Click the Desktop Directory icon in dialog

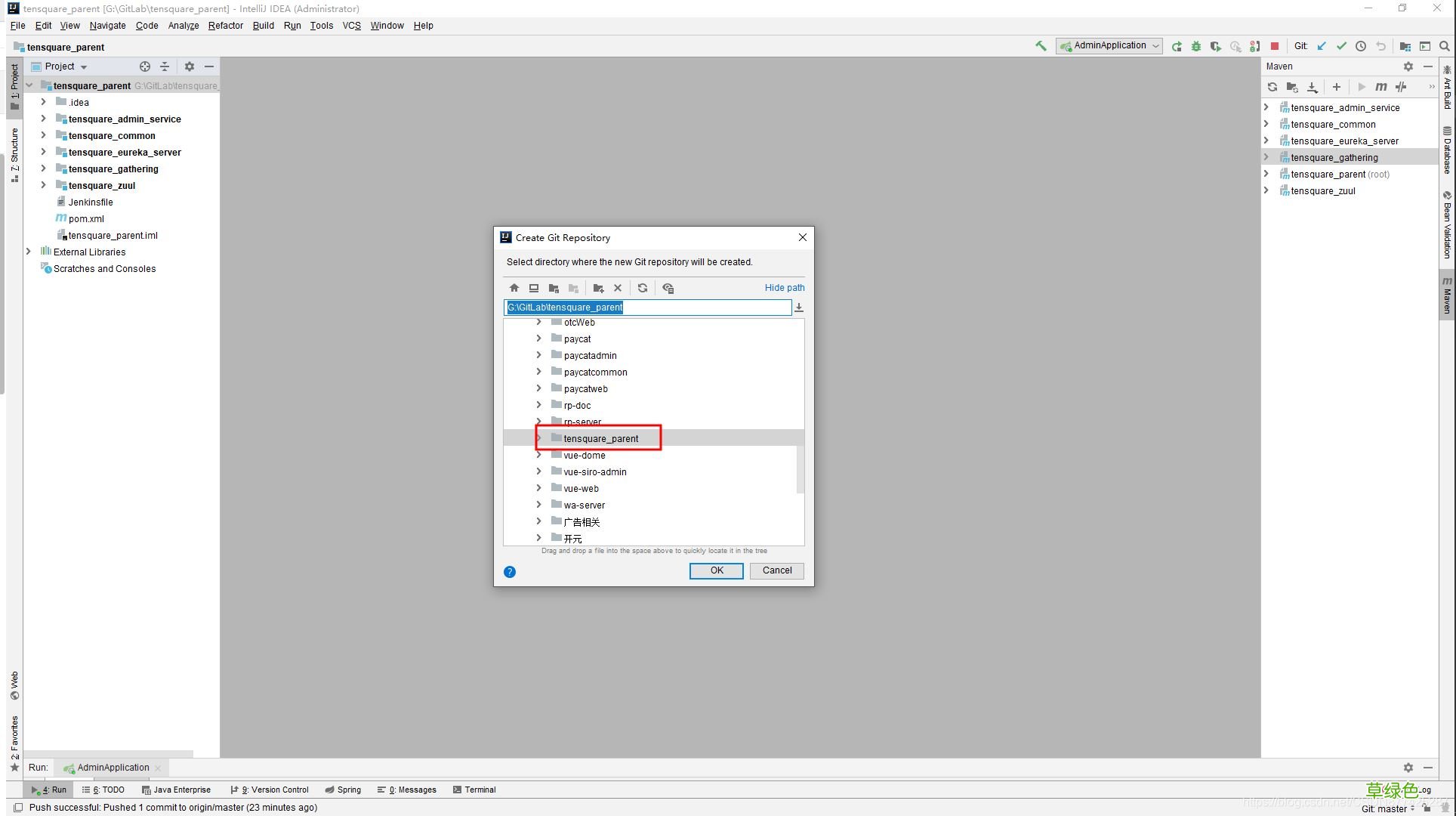tap(534, 288)
